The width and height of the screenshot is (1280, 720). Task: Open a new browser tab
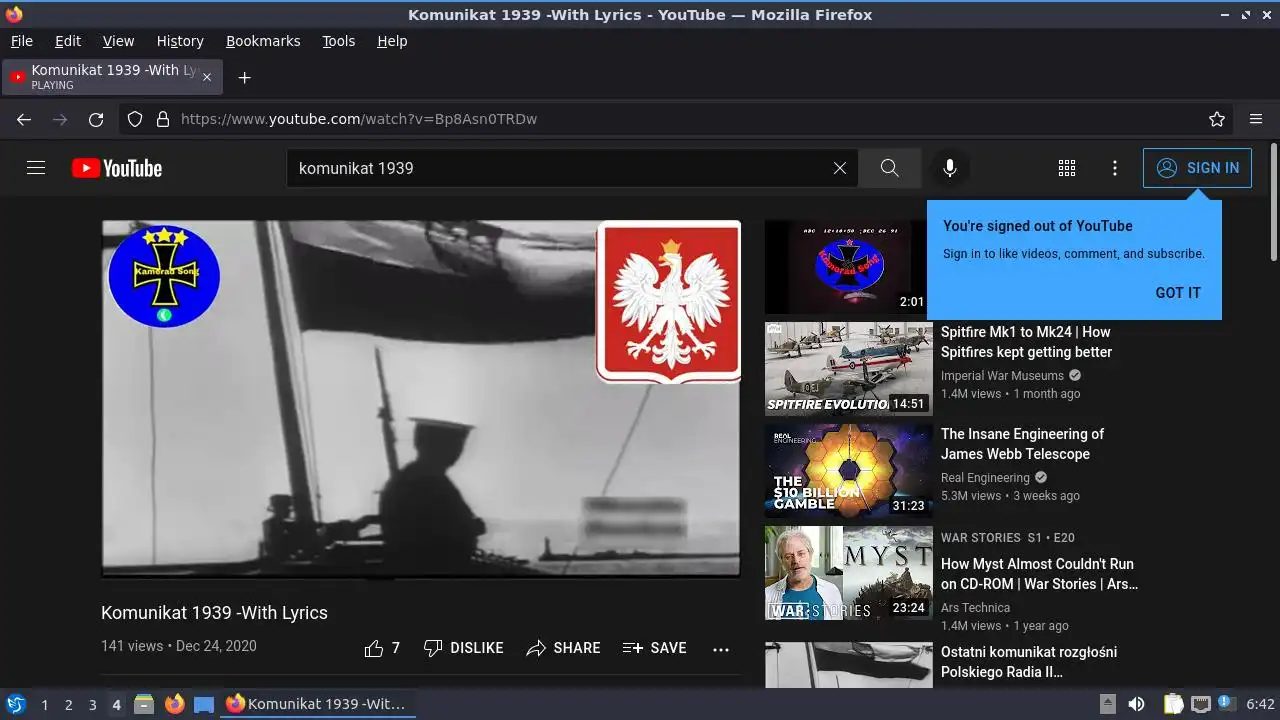click(244, 77)
